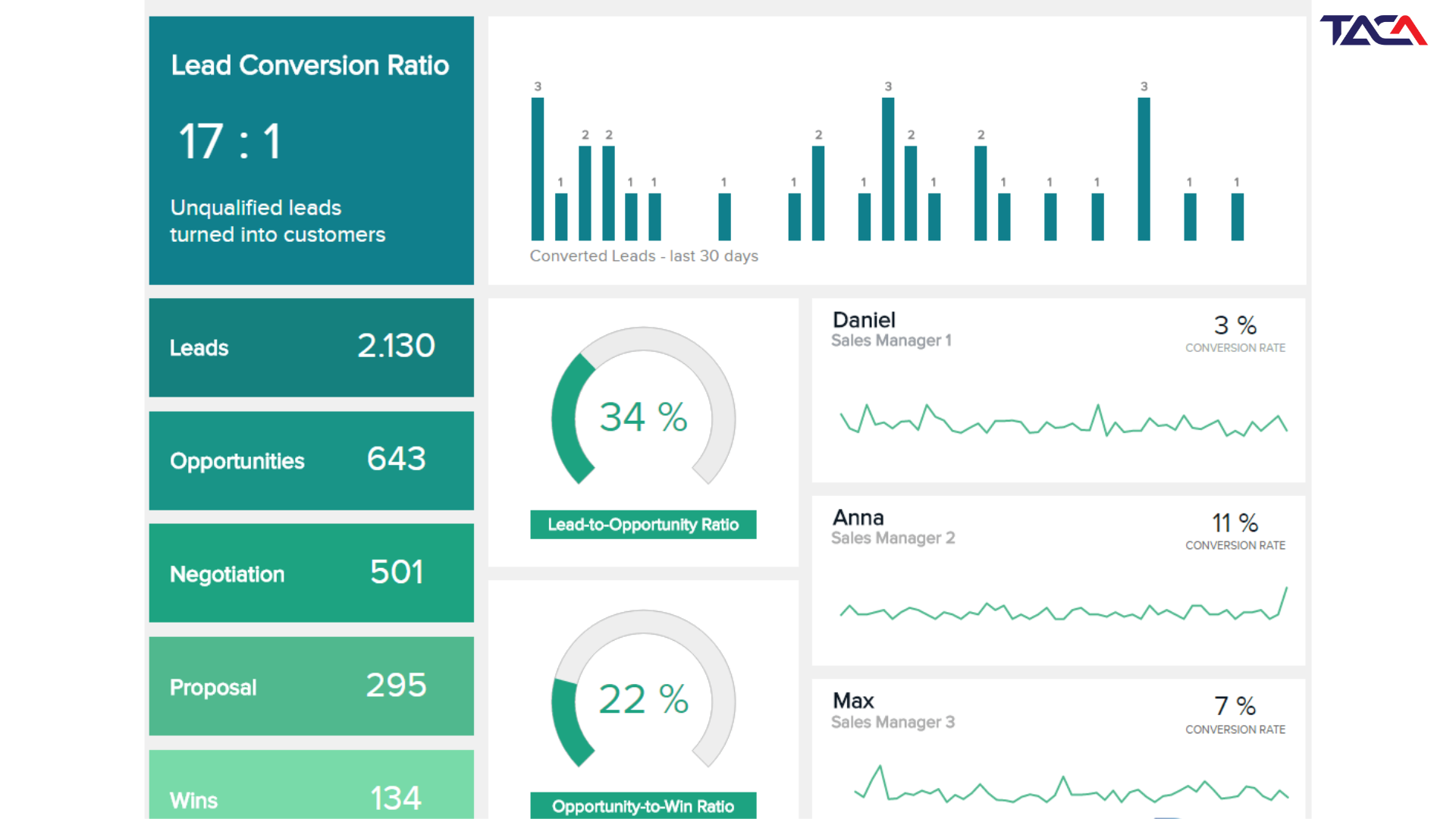The image size is (1456, 819).
Task: Click the Opportunity-to-Win Ratio label
Action: [643, 806]
